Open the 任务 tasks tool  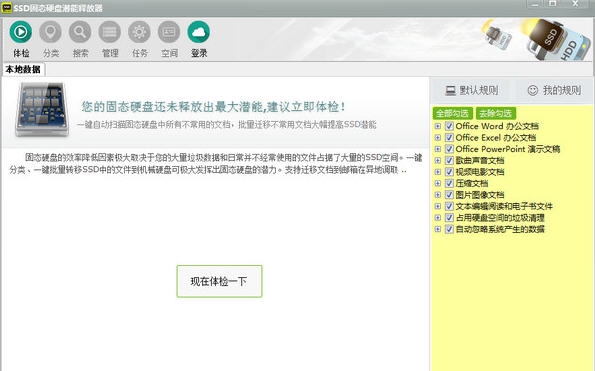(x=139, y=32)
